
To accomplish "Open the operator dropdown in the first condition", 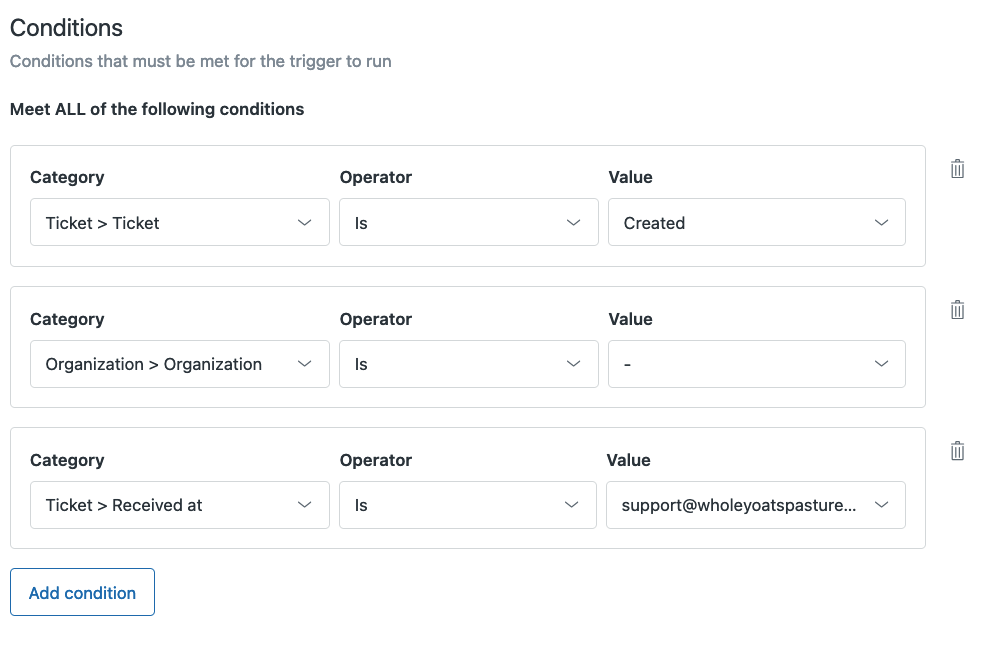I will (468, 223).
